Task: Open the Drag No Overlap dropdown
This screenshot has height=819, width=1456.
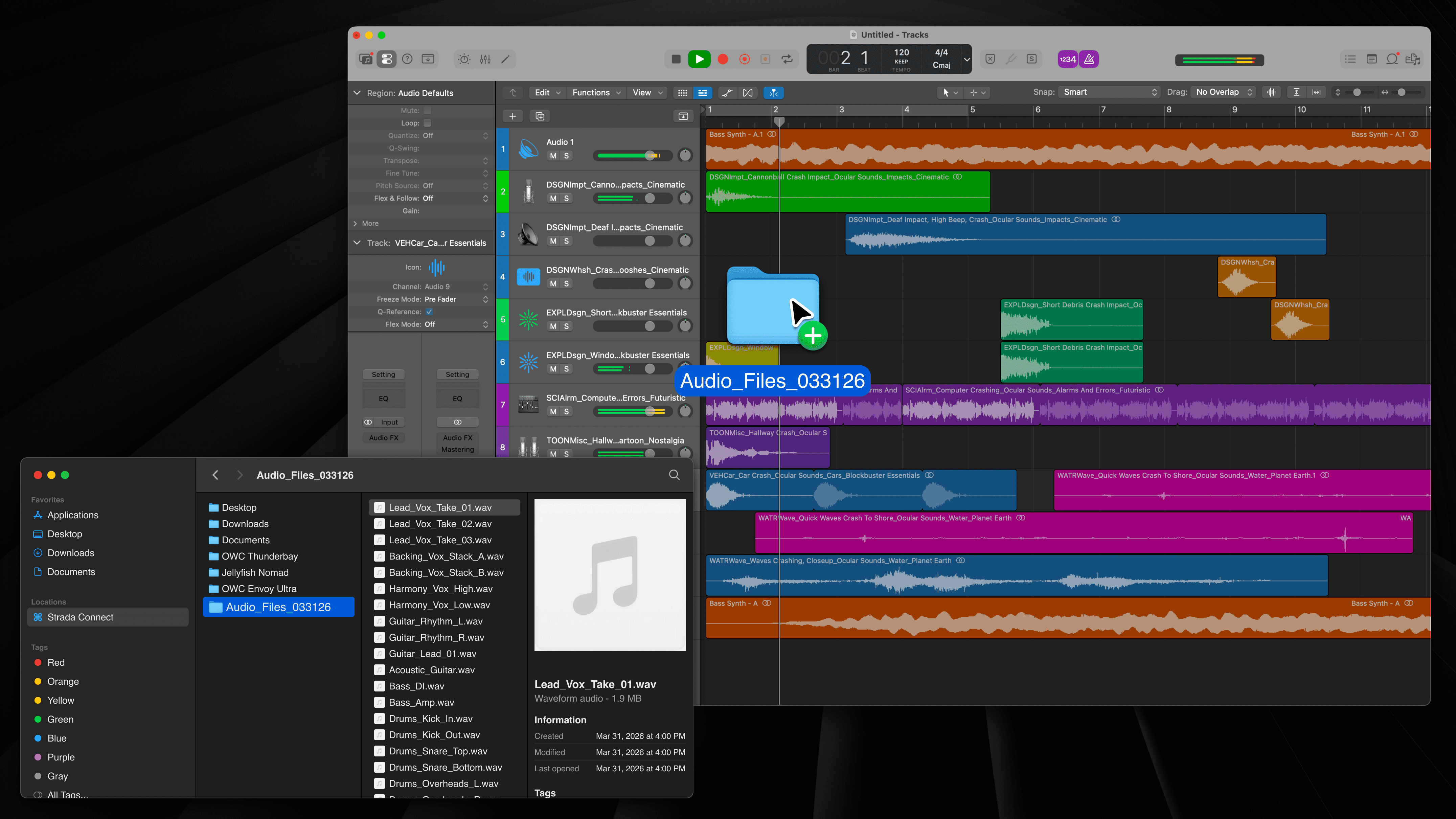Action: click(1223, 92)
